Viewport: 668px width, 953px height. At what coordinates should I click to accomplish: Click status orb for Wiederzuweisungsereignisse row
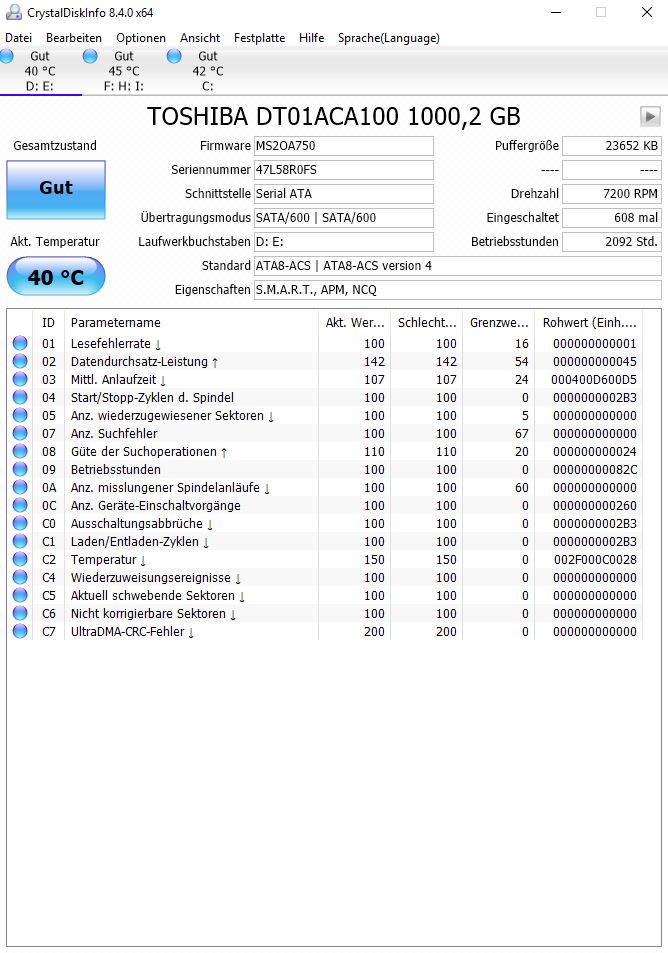[x=20, y=577]
